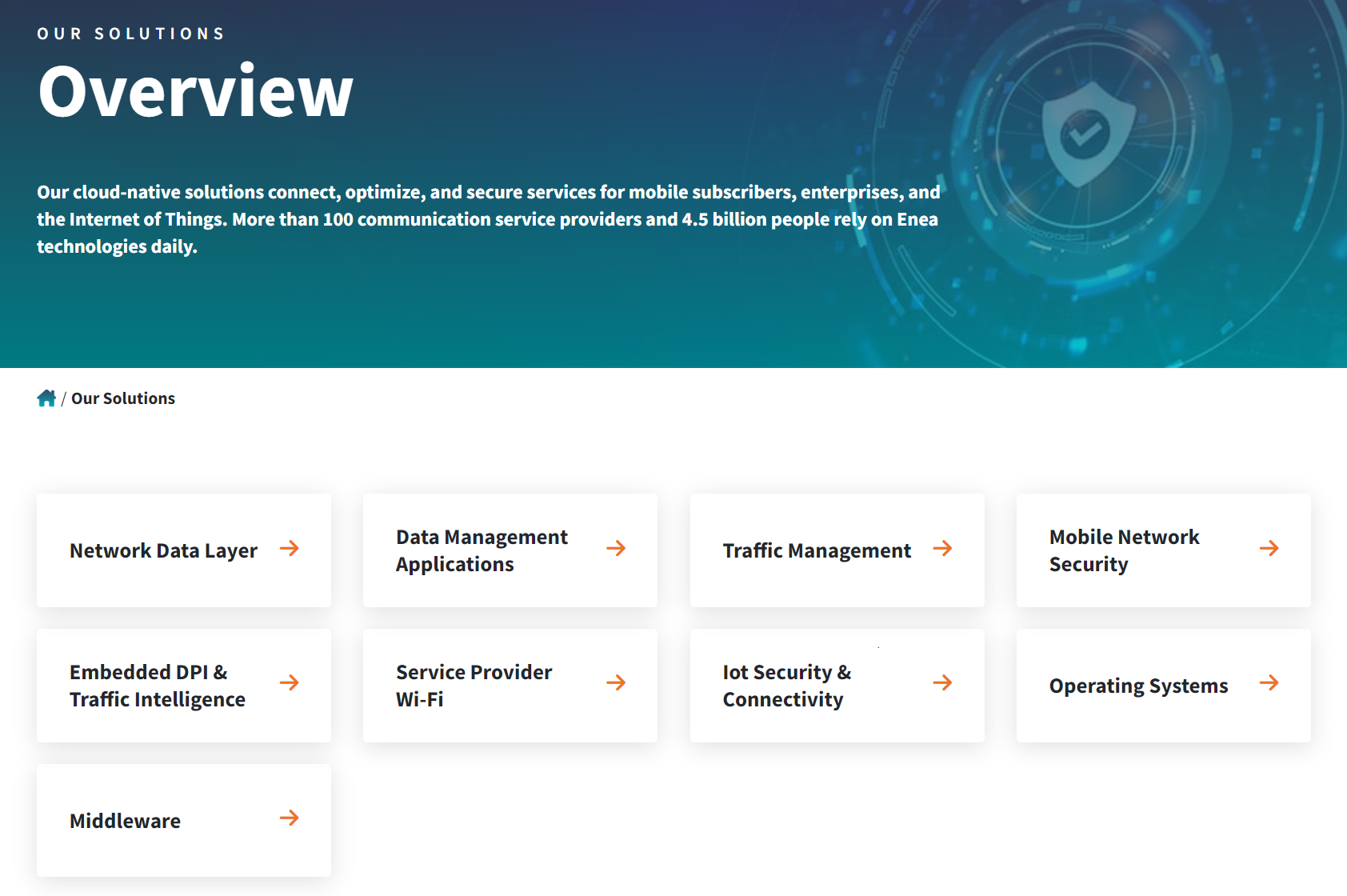Click the arrow beside Network Data Layer
1347x896 pixels.
290,548
